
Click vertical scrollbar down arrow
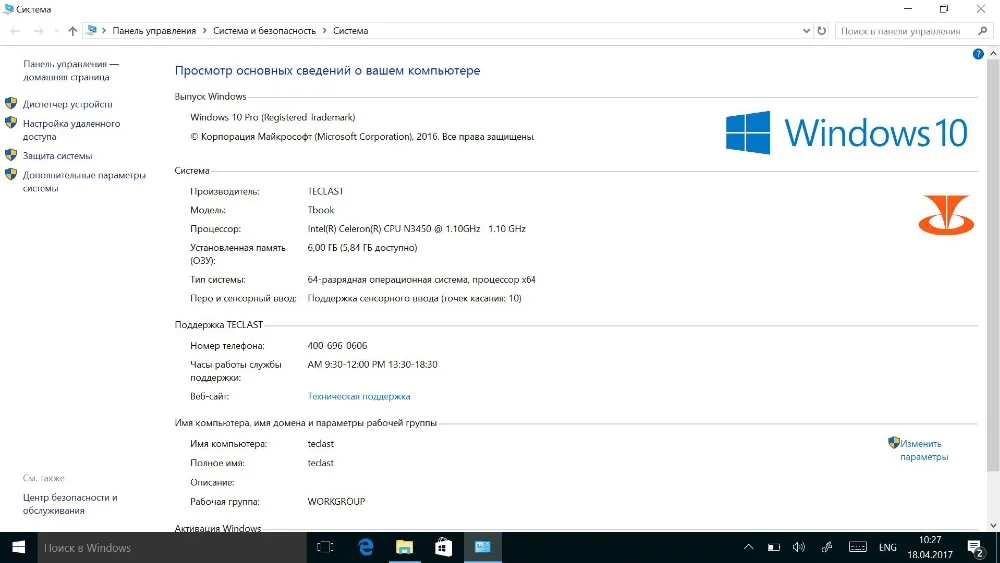click(993, 525)
